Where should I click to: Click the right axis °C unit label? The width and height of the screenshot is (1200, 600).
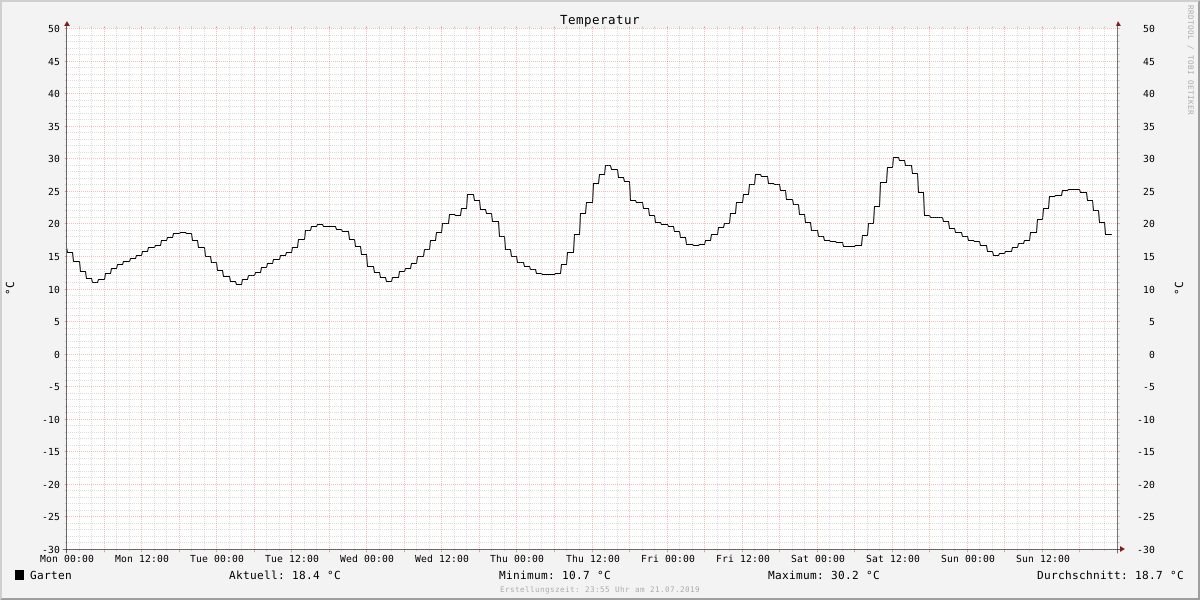(x=1177, y=288)
